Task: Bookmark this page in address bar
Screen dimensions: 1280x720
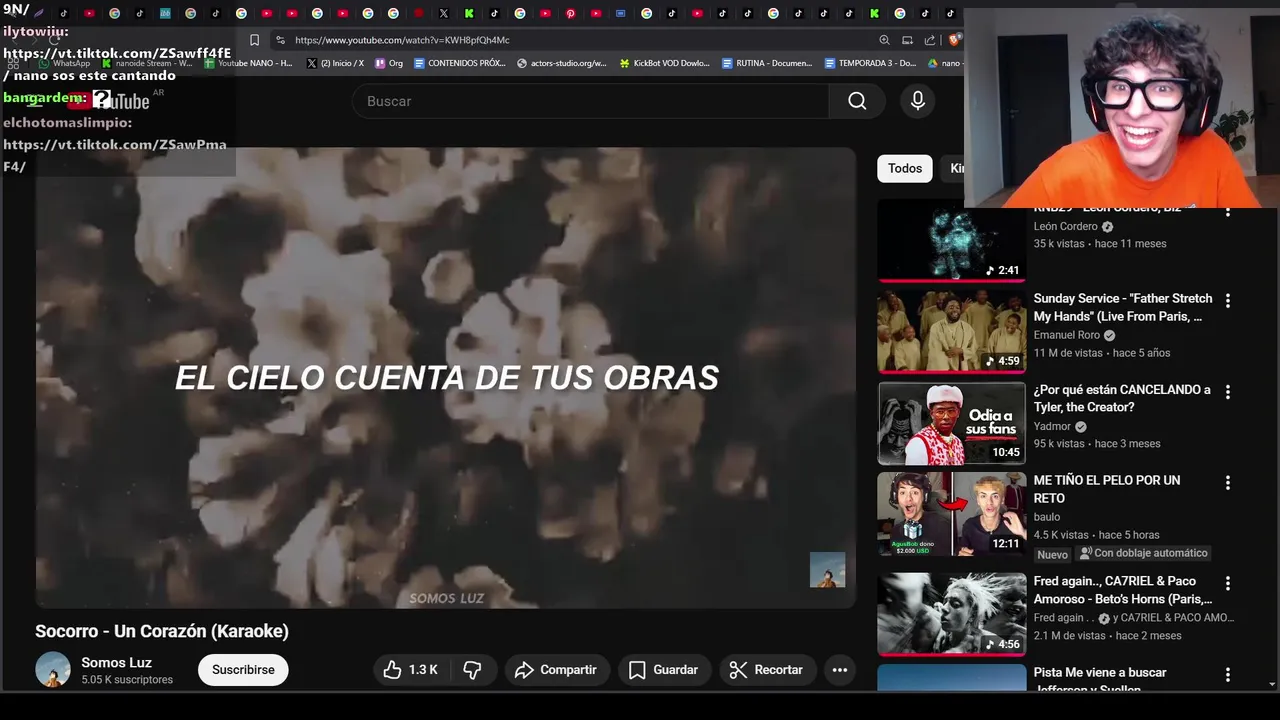Action: click(x=254, y=40)
